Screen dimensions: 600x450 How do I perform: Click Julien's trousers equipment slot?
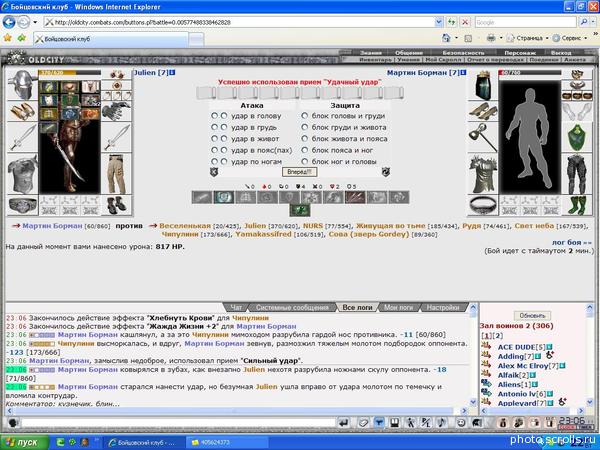coord(117,174)
